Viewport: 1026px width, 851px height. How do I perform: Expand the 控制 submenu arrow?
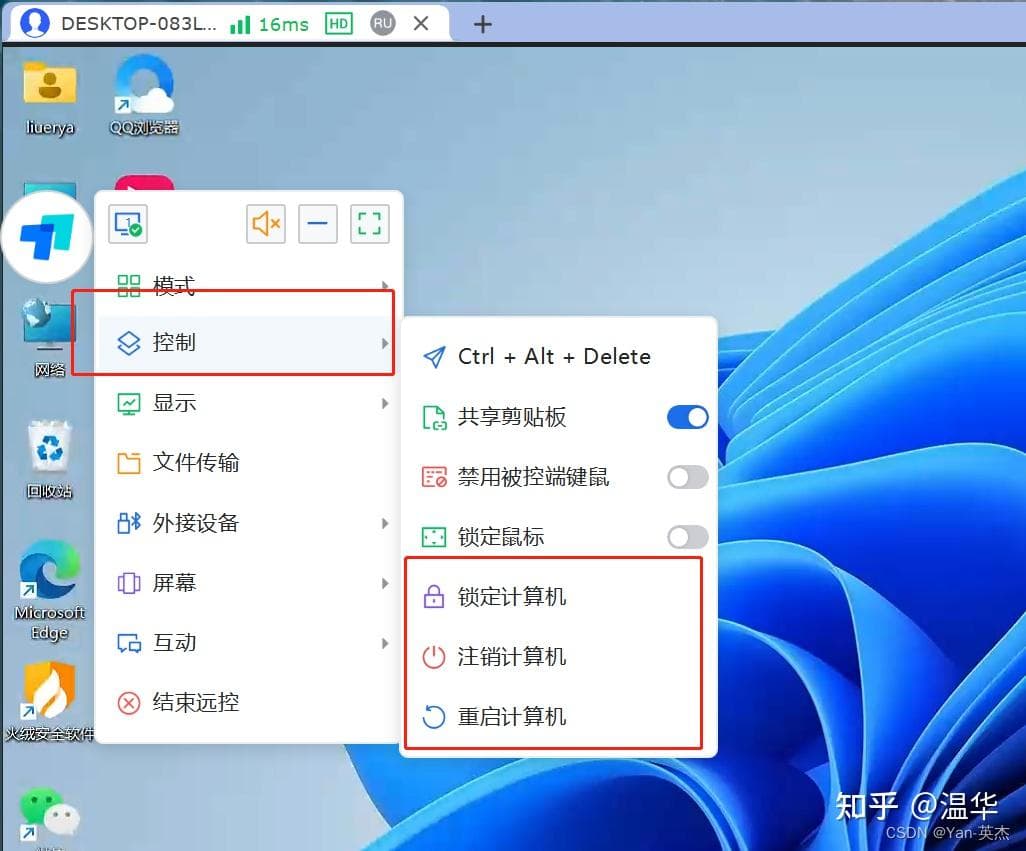coord(385,343)
